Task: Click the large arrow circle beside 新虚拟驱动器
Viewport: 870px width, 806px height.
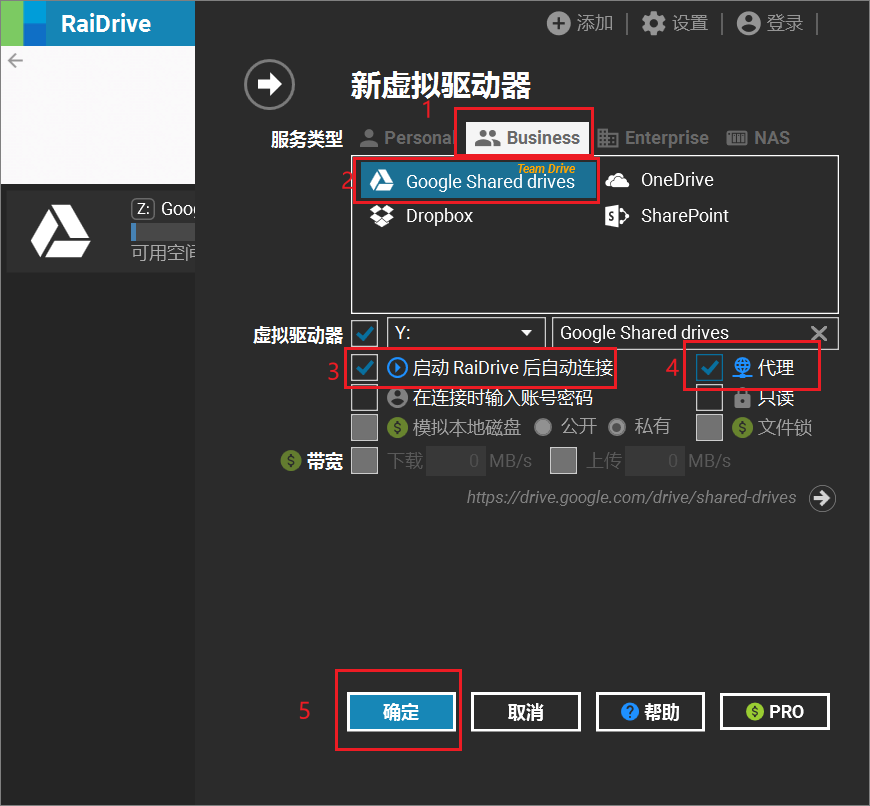Action: [269, 84]
